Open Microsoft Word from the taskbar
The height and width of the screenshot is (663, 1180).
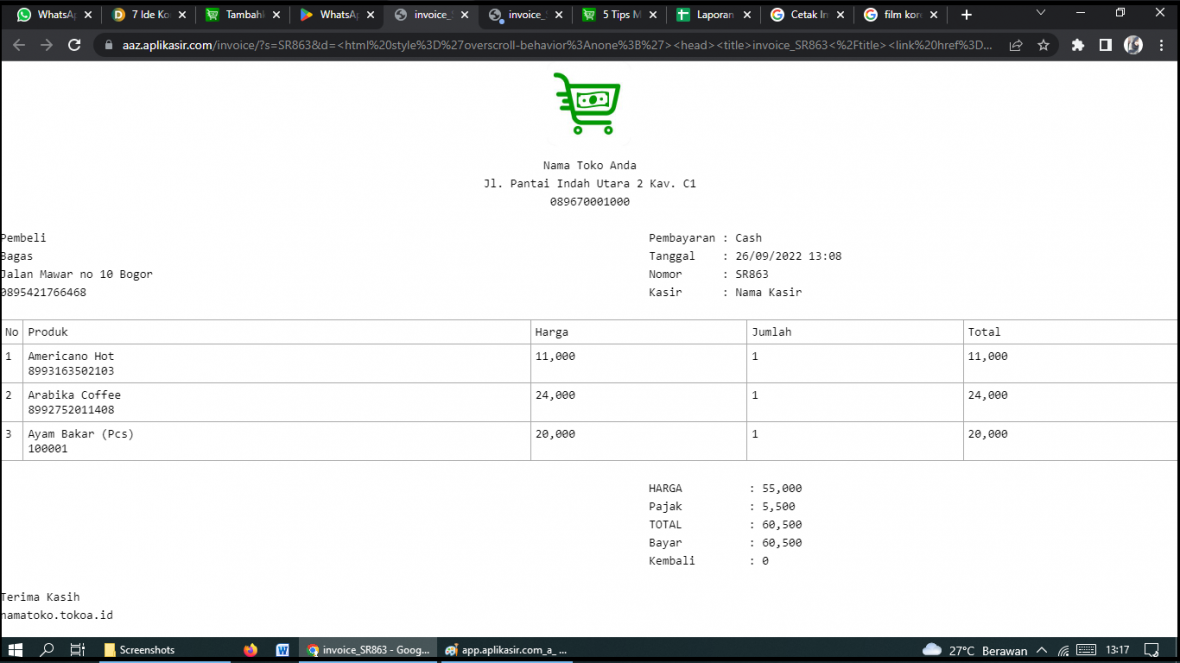point(282,650)
